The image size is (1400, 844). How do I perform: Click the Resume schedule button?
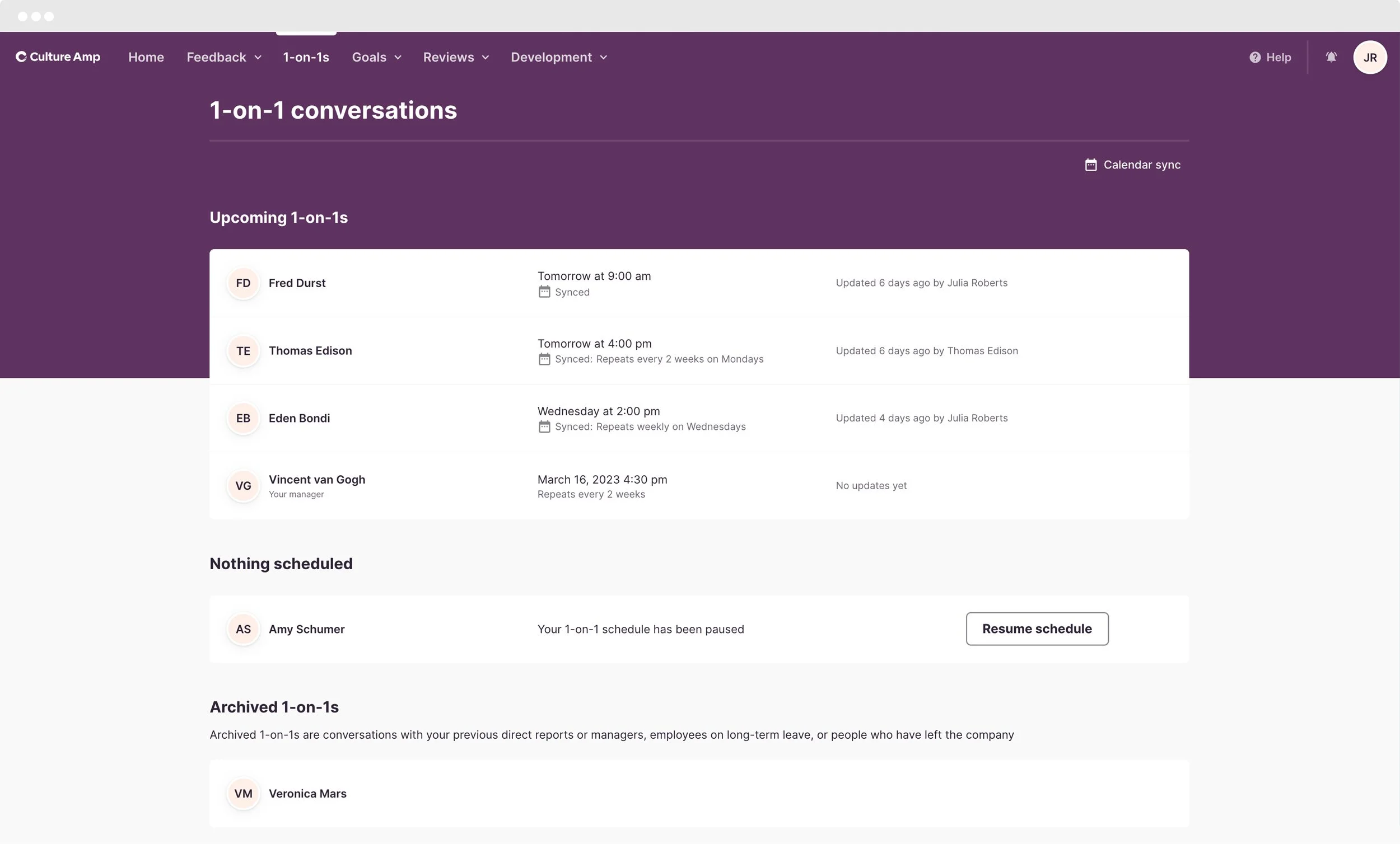(x=1037, y=629)
